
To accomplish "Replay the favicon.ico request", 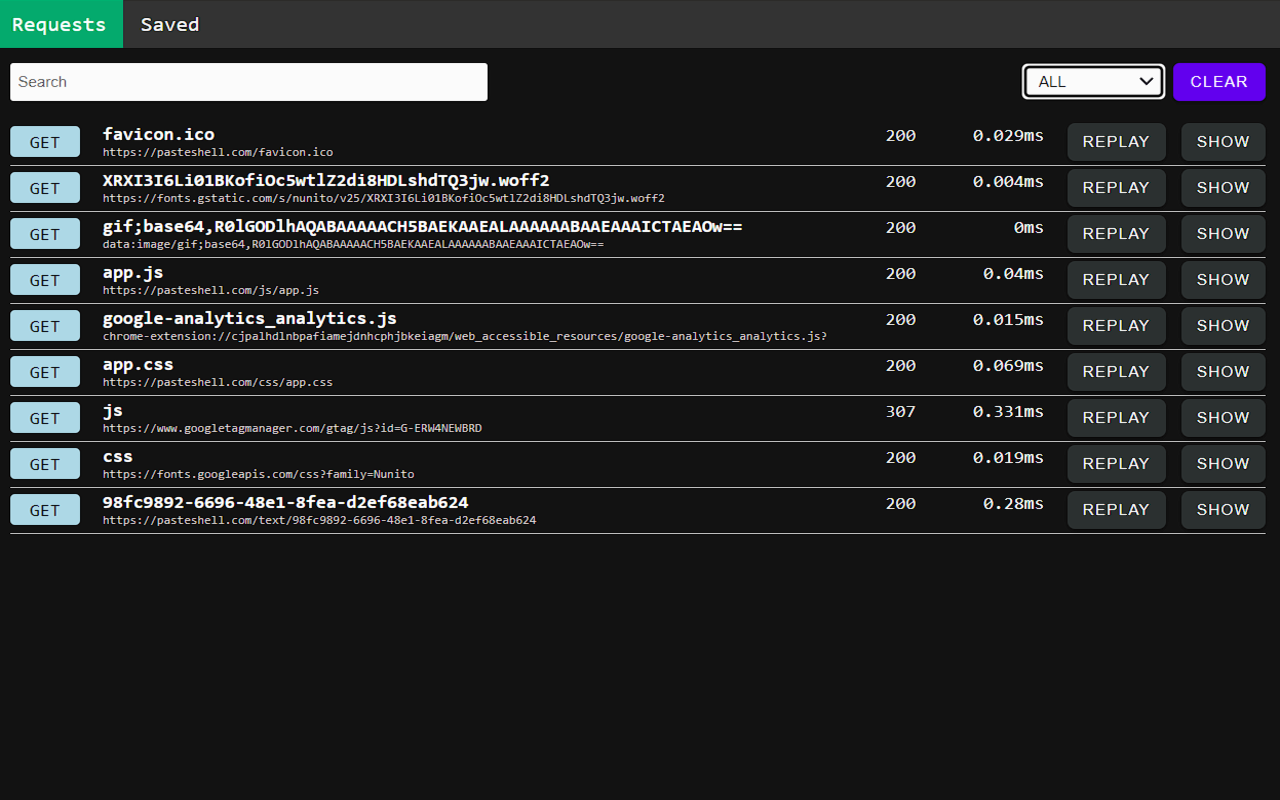I will click(x=1116, y=142).
